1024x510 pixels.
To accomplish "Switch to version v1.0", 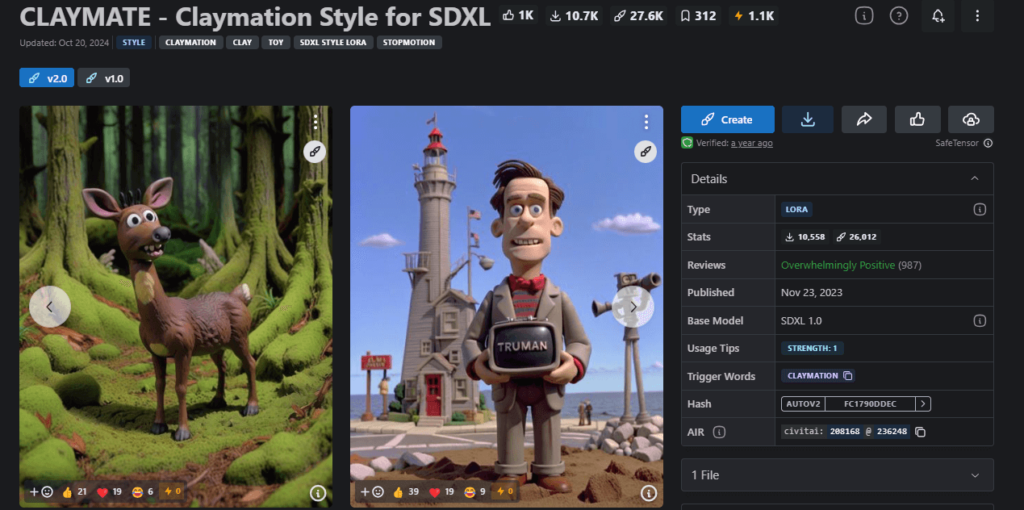I will [104, 78].
